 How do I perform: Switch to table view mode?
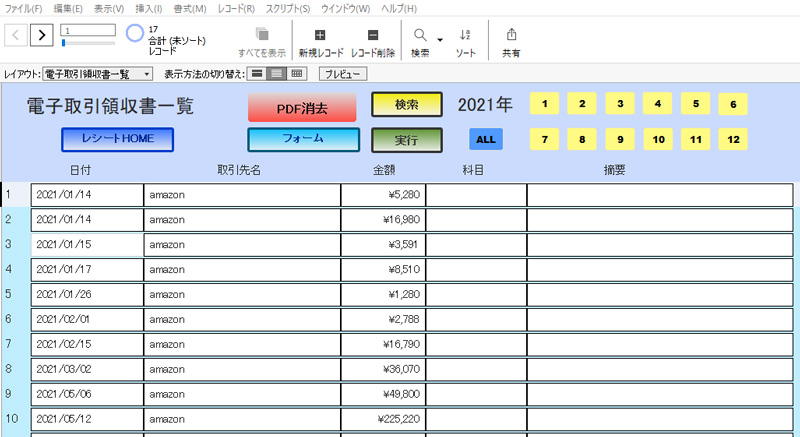pos(297,74)
